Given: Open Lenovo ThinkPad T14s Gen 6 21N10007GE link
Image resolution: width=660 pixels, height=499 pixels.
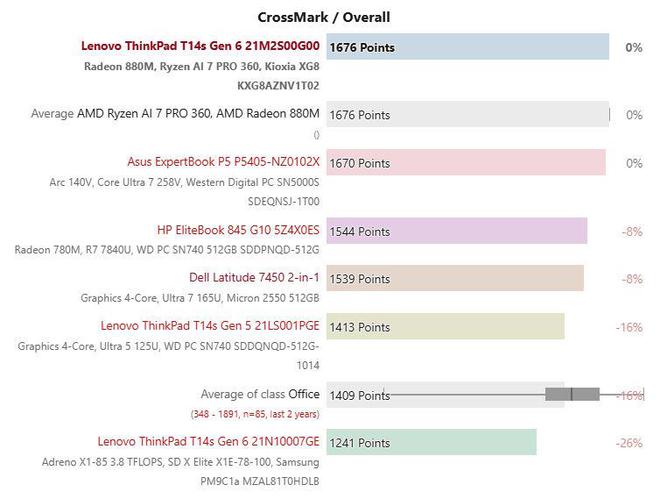Looking at the screenshot, I should point(208,442).
